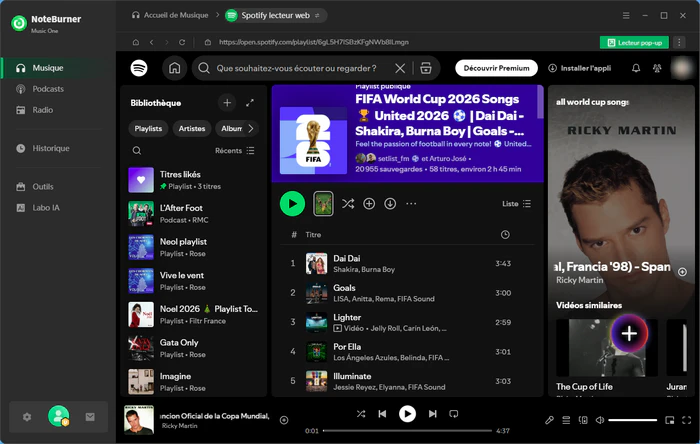The width and height of the screenshot is (700, 444).
Task: Toggle lyrics microphone icon
Action: (550, 420)
